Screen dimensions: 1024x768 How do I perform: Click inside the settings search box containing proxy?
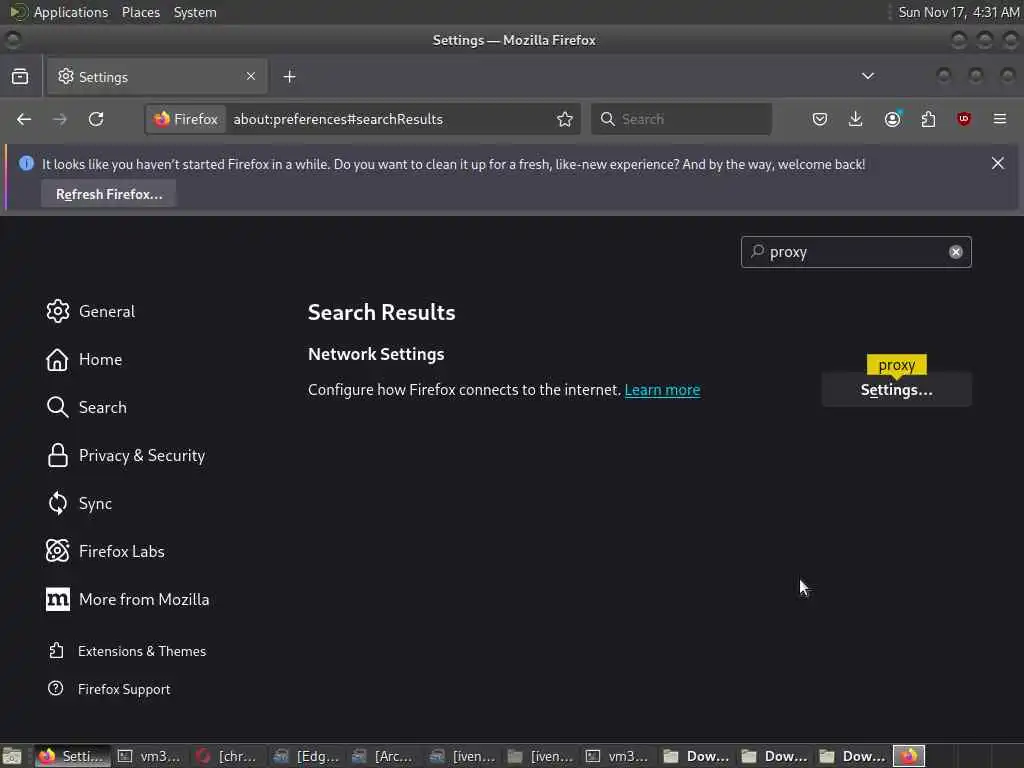pos(856,252)
